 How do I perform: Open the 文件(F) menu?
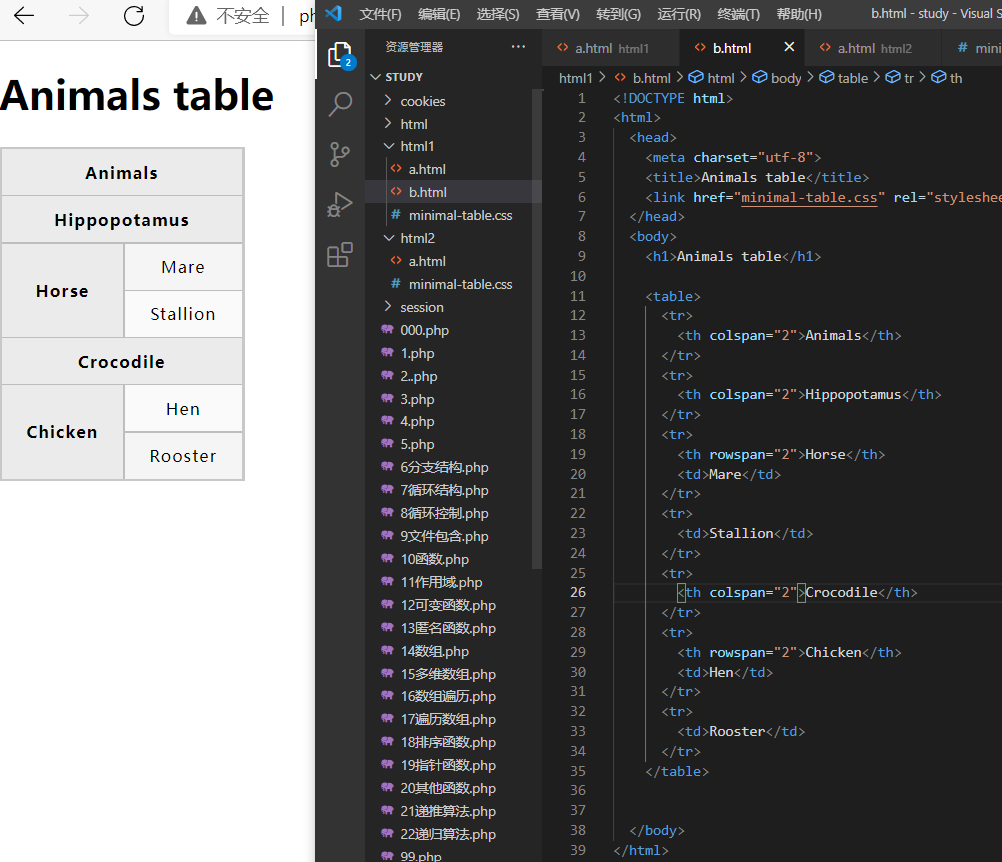pyautogui.click(x=380, y=14)
